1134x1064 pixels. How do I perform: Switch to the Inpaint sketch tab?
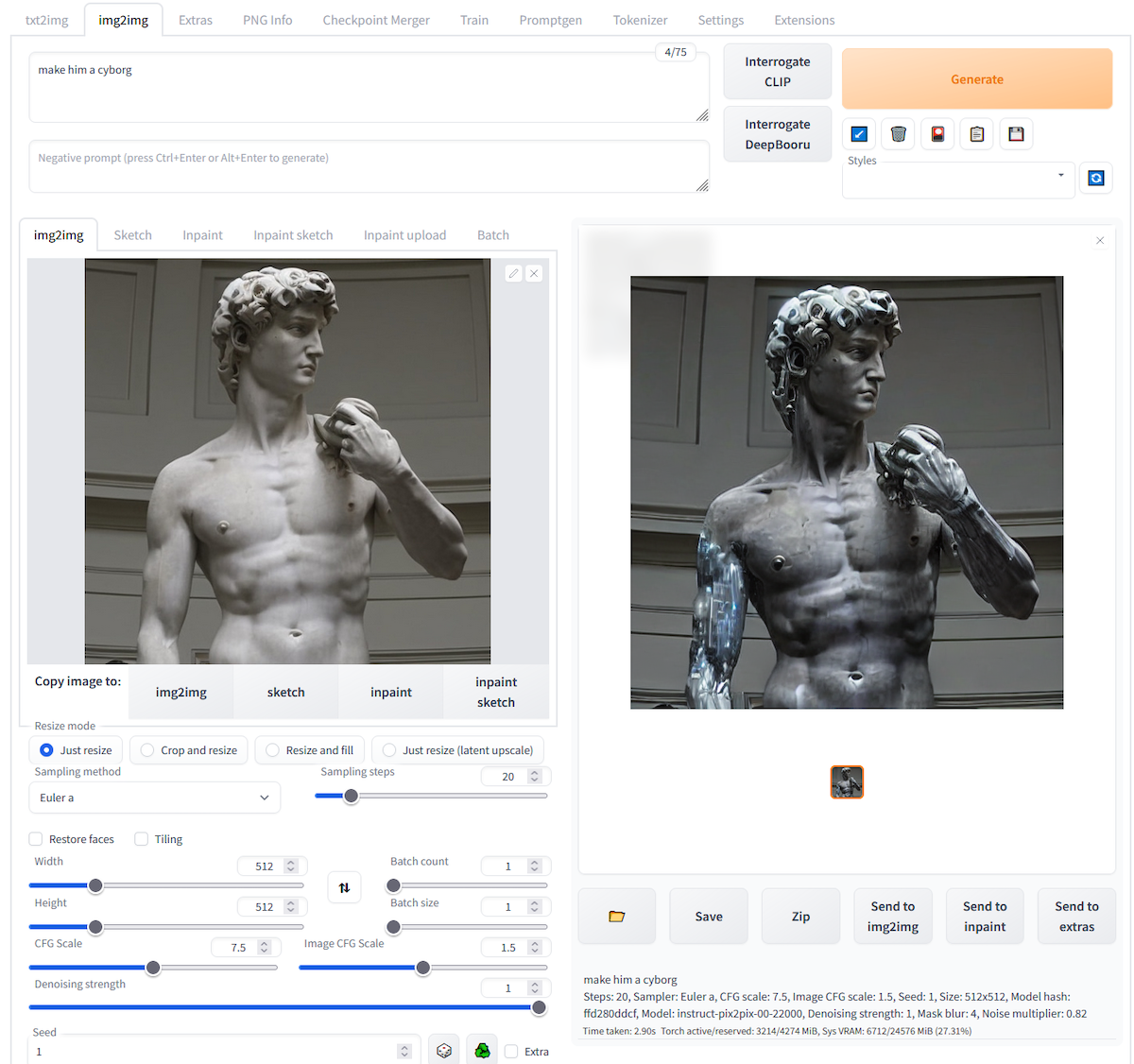tap(293, 234)
